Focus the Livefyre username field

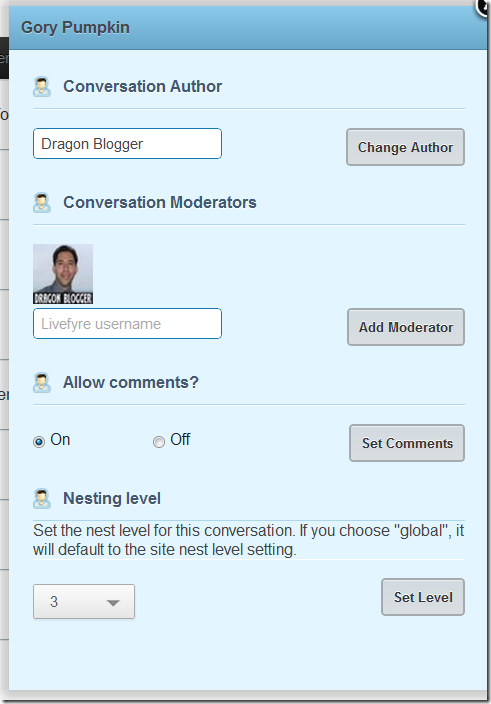[127, 323]
